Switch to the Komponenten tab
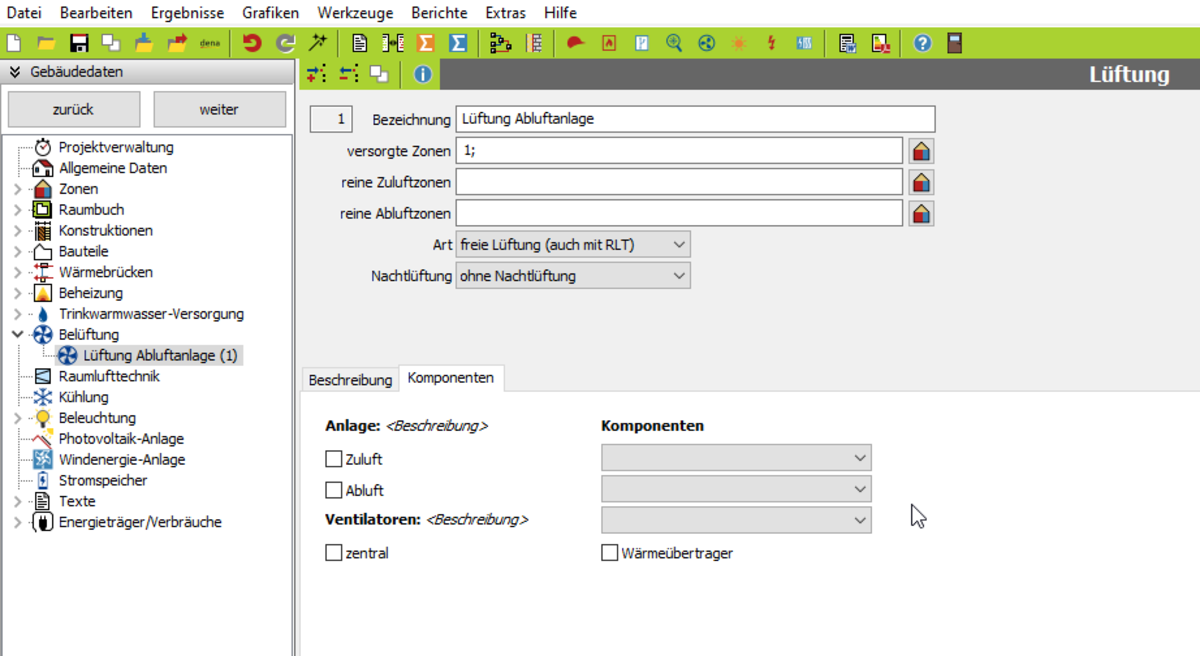 point(451,378)
